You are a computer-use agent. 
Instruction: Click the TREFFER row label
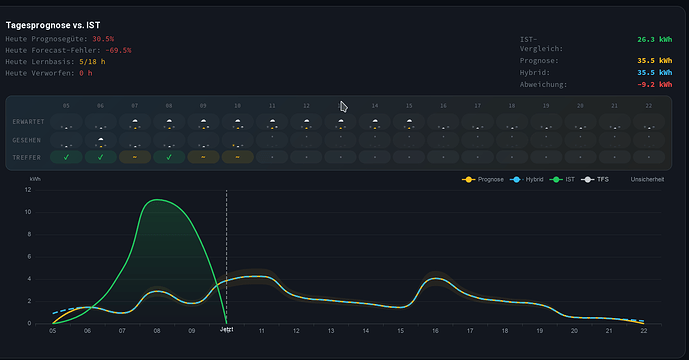[26, 157]
